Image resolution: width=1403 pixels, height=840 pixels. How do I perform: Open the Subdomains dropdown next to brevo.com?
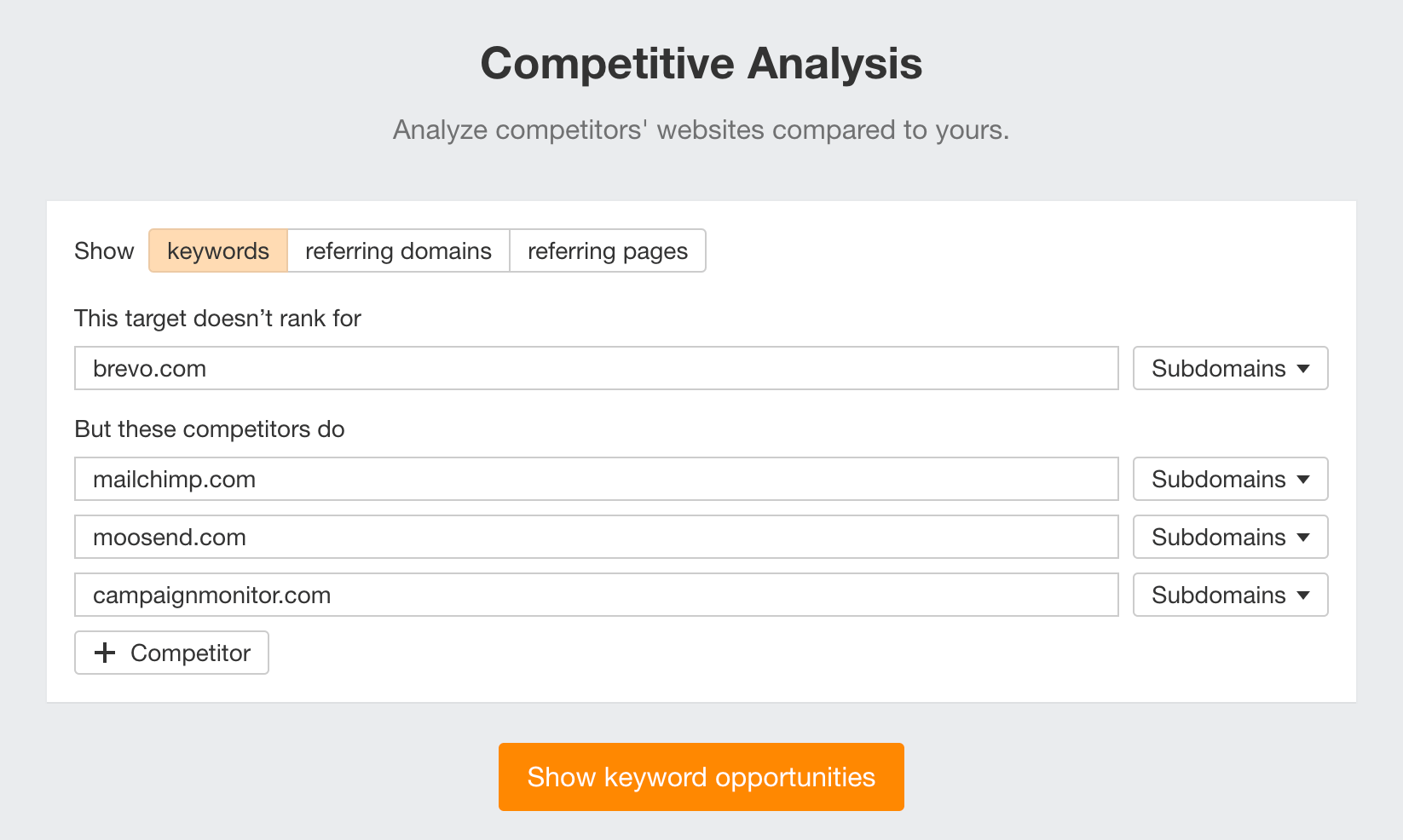(1230, 368)
